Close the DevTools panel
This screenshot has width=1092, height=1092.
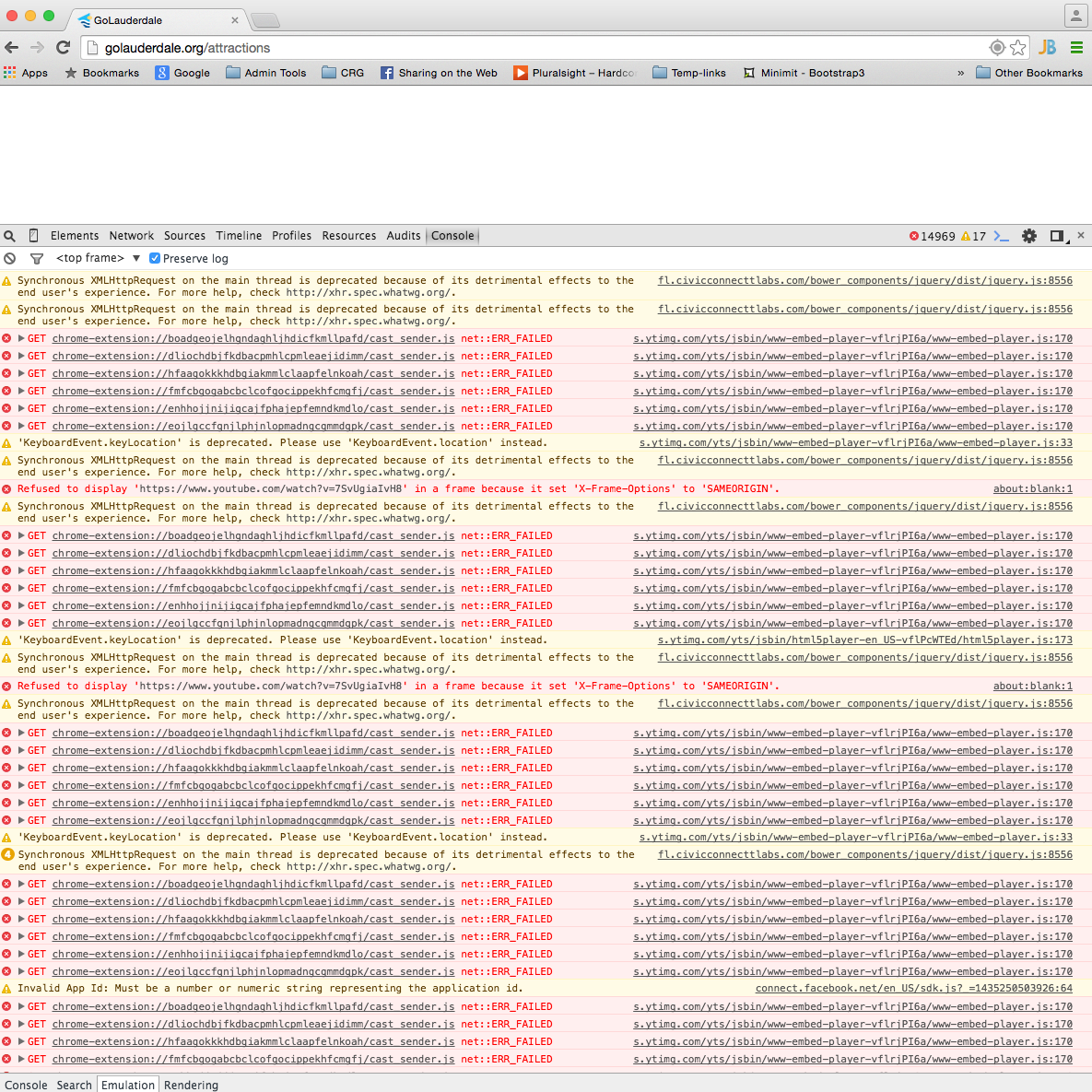point(1081,235)
